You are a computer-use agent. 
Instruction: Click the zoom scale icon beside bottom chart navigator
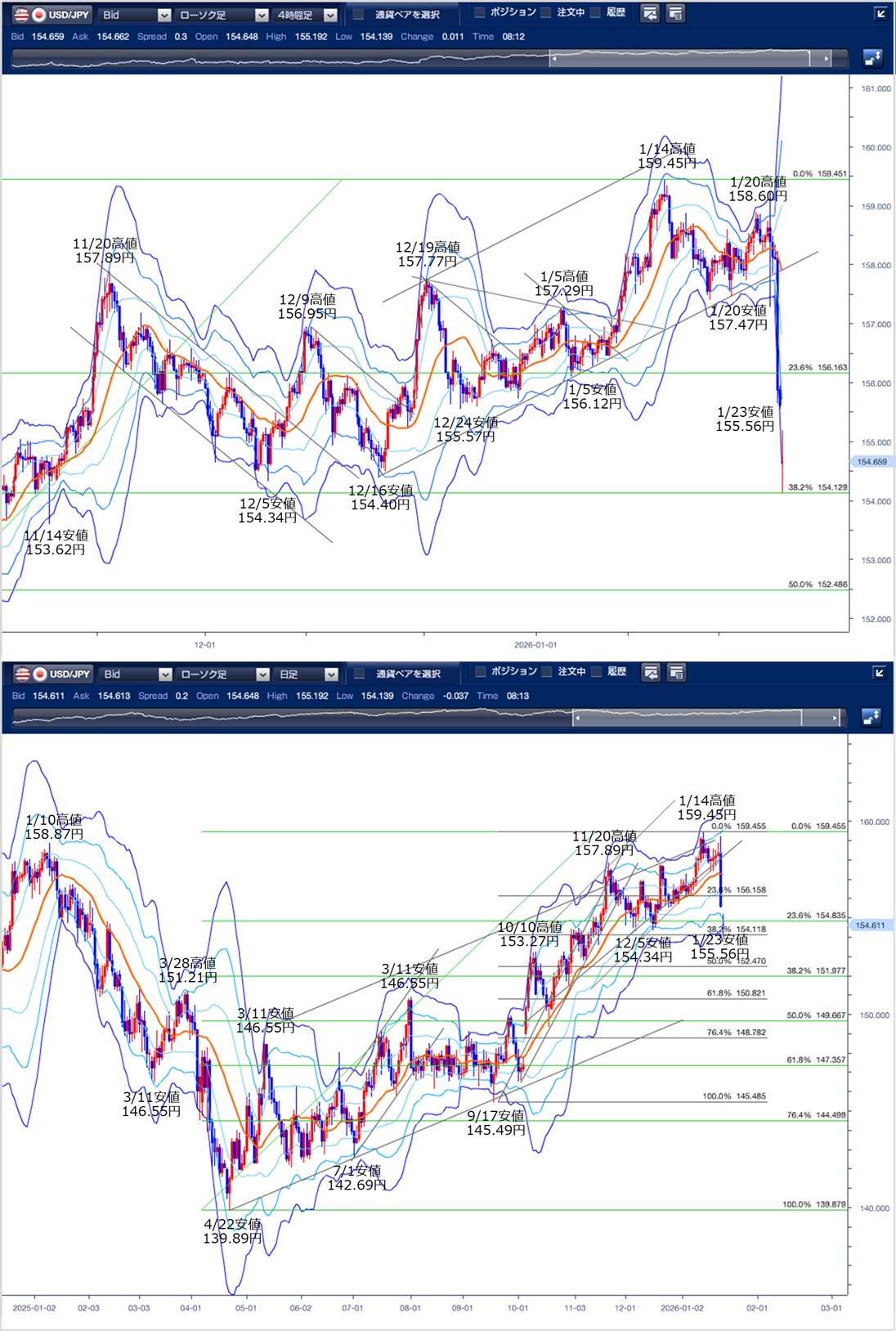(x=872, y=717)
